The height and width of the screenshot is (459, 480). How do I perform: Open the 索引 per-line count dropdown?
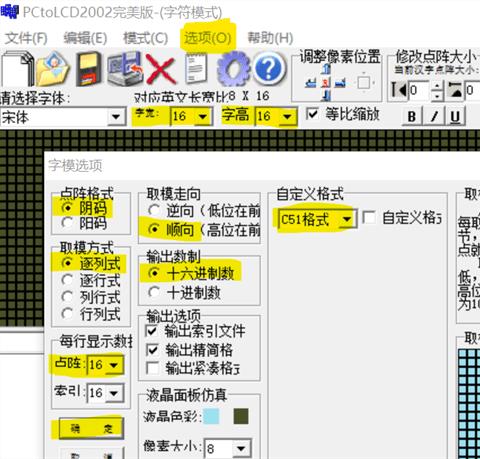point(114,393)
